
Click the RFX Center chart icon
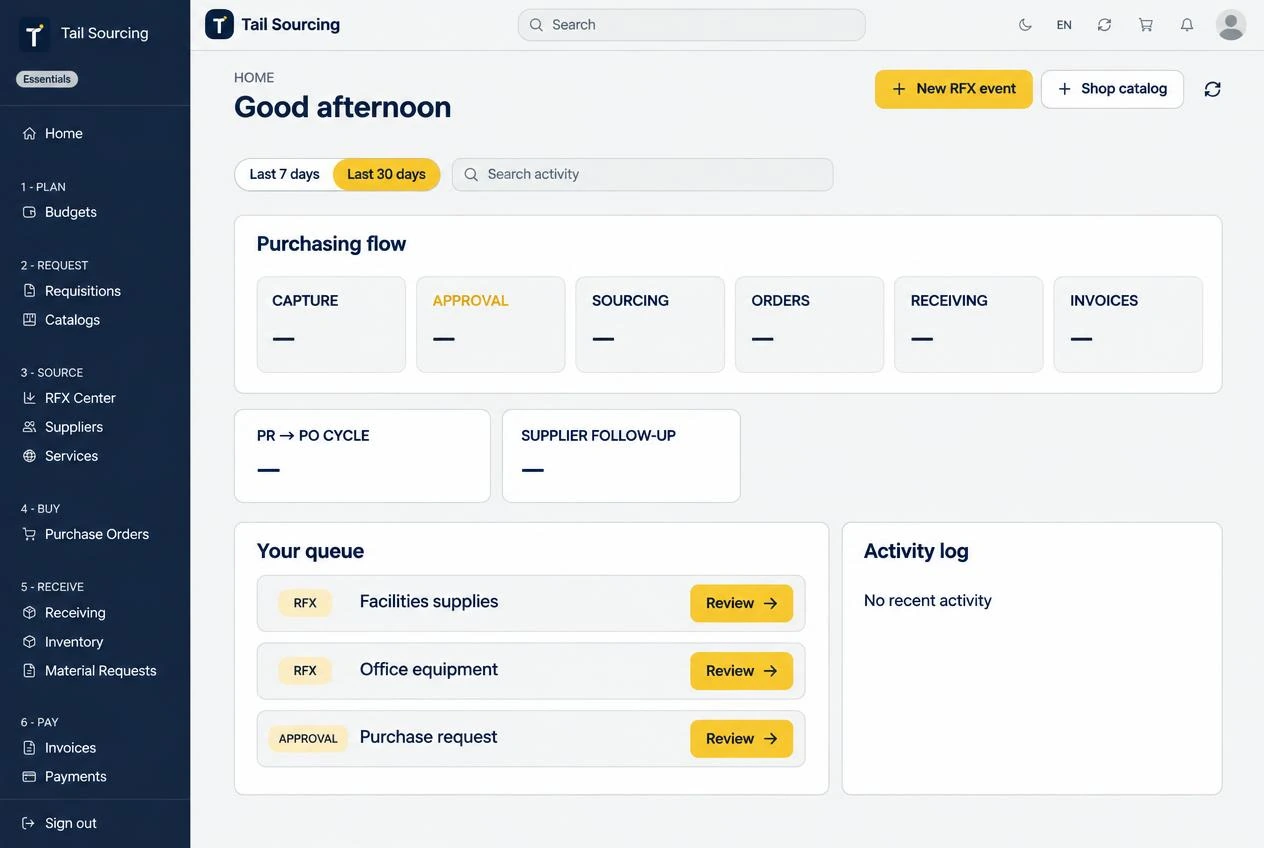click(x=29, y=398)
